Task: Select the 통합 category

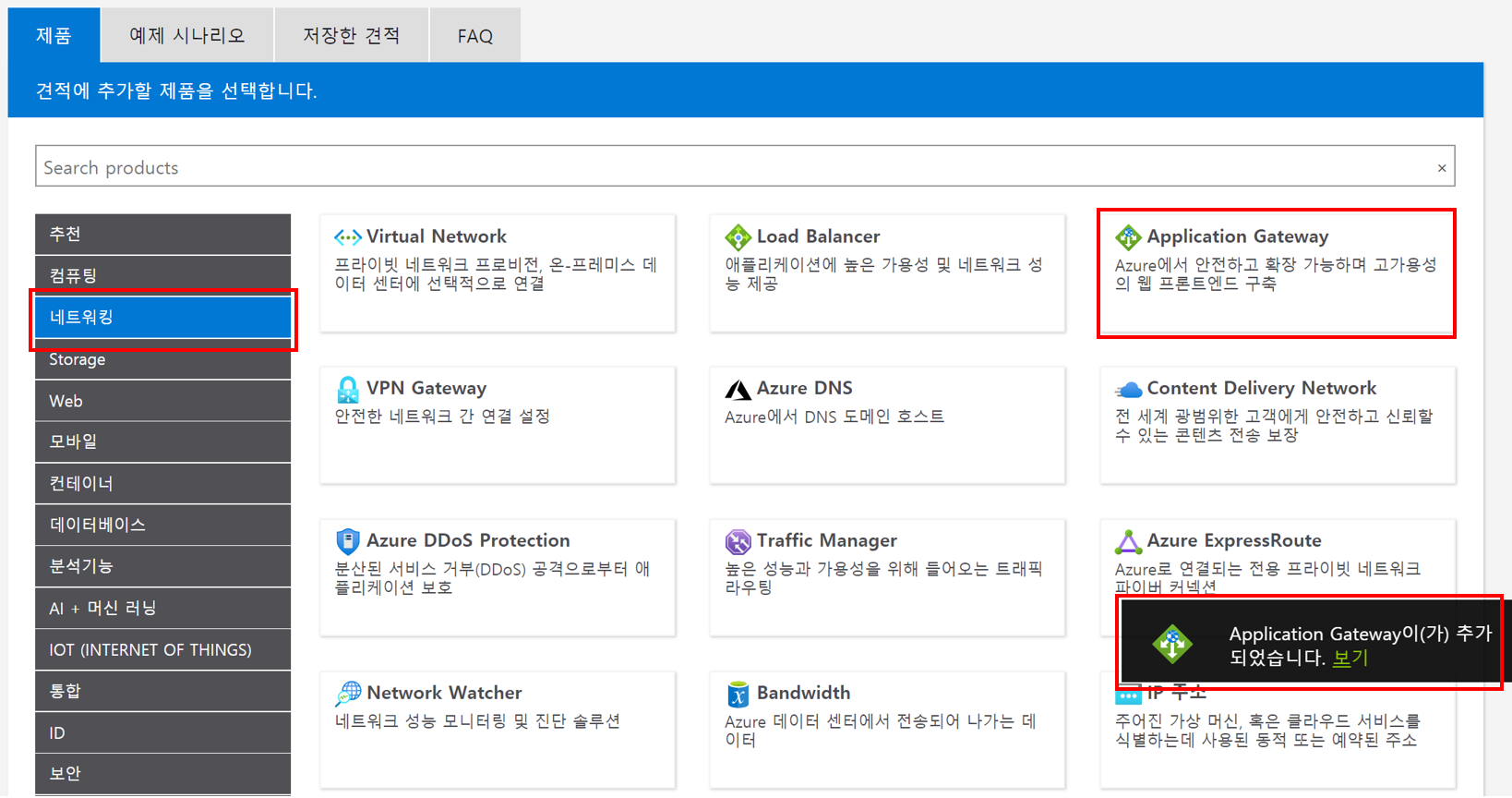Action: point(162,692)
